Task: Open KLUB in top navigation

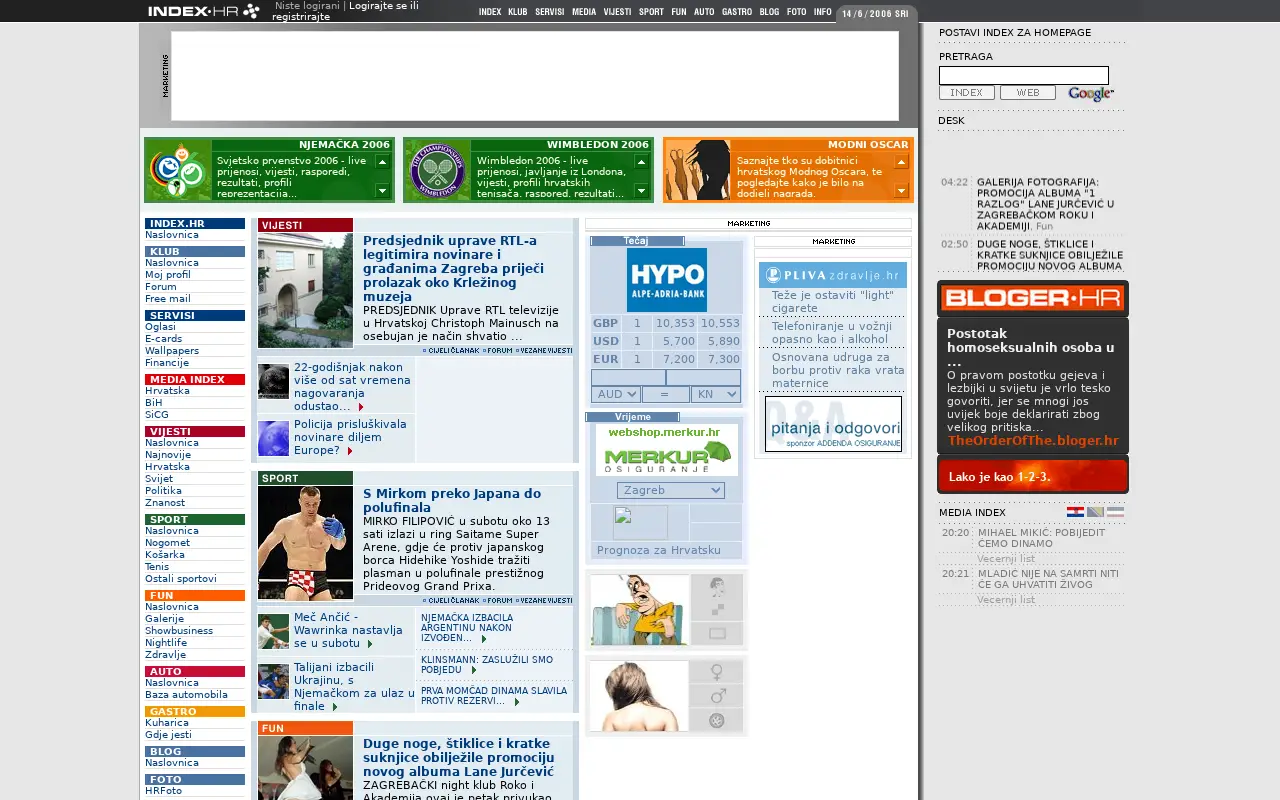Action: click(x=517, y=12)
